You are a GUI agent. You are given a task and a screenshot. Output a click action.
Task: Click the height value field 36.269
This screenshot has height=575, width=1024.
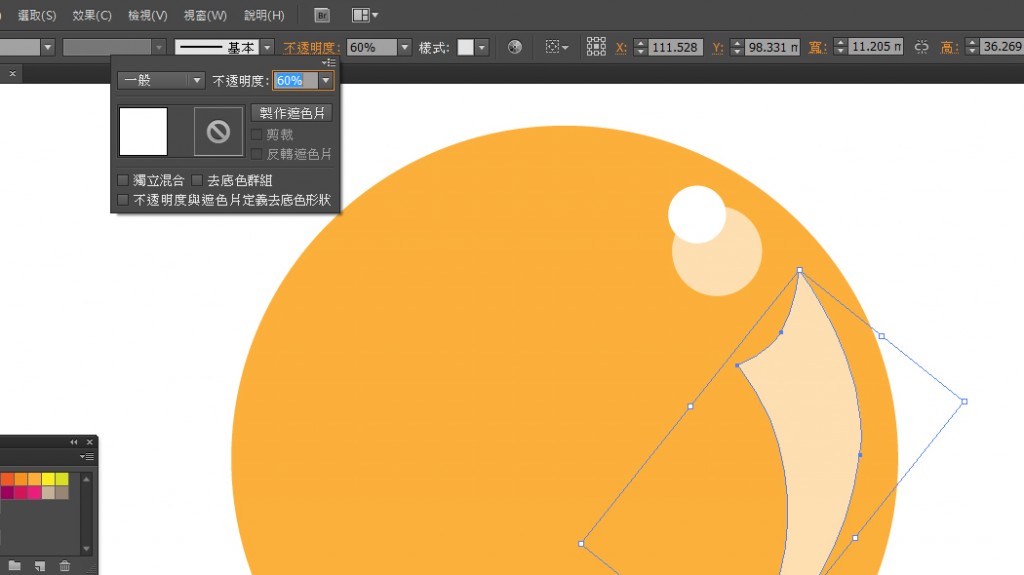point(1002,47)
